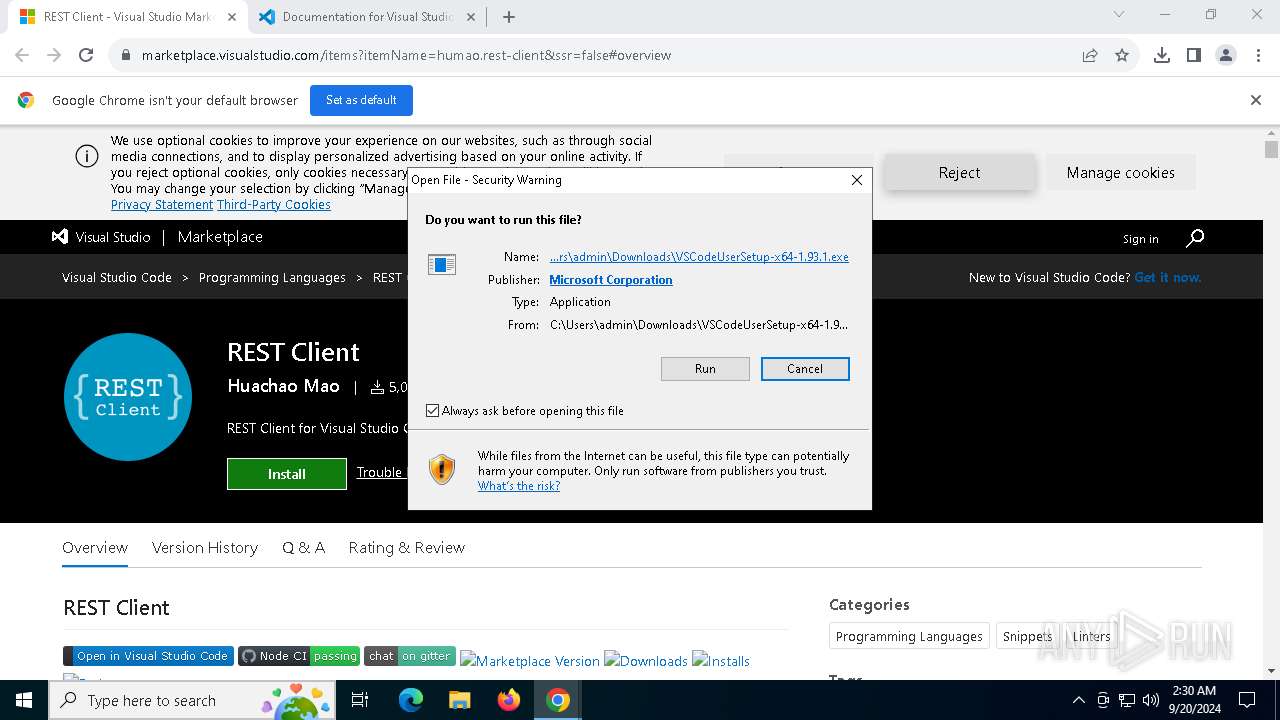Select the Version History tab
Image resolution: width=1280 pixels, height=720 pixels.
tap(205, 547)
